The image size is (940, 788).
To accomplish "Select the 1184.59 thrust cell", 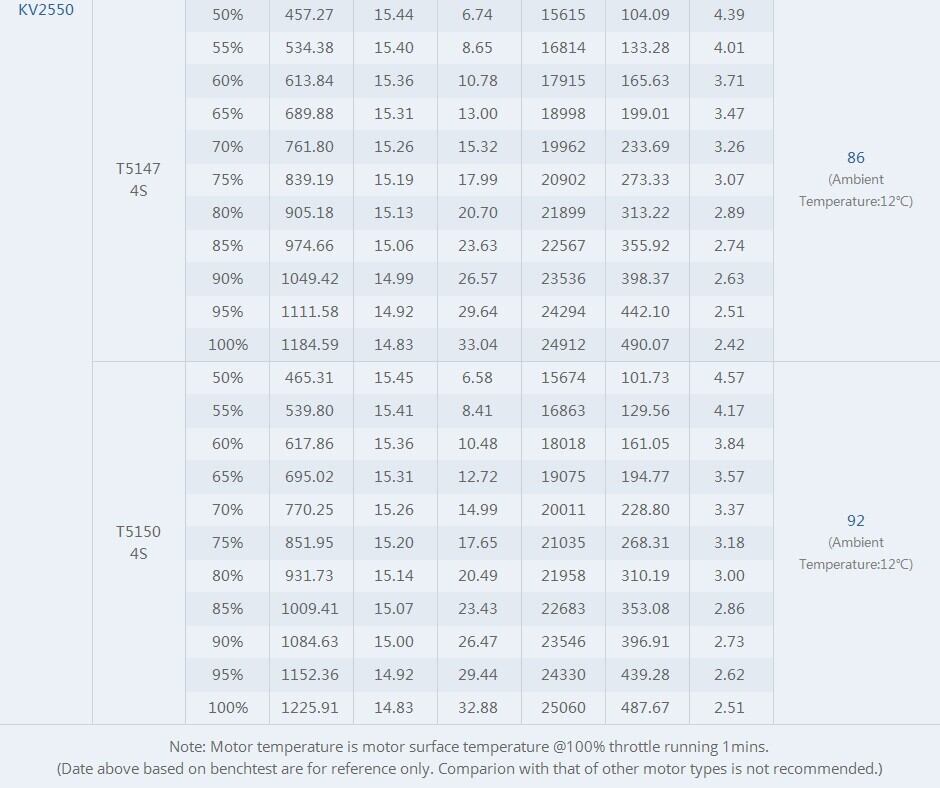I will tap(310, 345).
